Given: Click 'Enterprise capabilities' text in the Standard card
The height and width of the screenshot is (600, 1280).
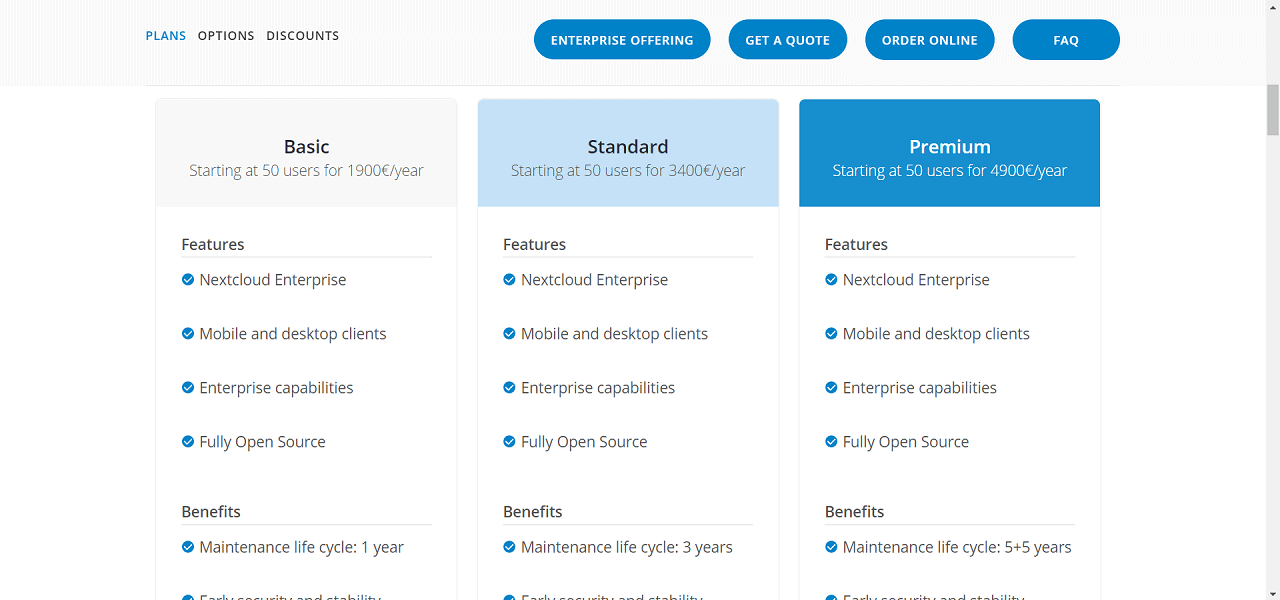Looking at the screenshot, I should coord(598,388).
